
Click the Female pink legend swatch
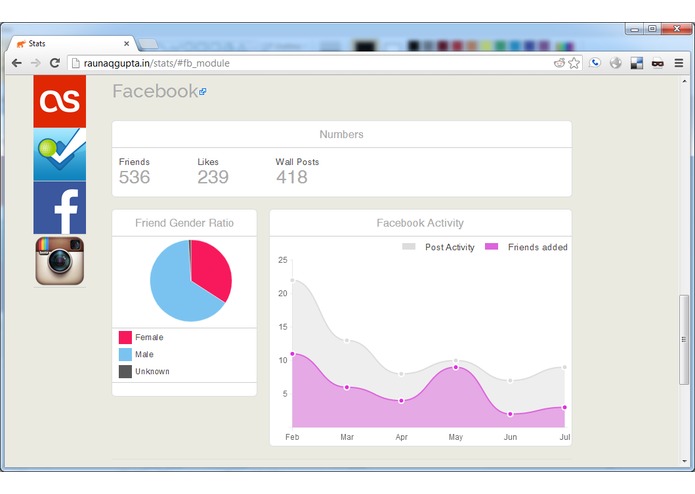(x=125, y=337)
